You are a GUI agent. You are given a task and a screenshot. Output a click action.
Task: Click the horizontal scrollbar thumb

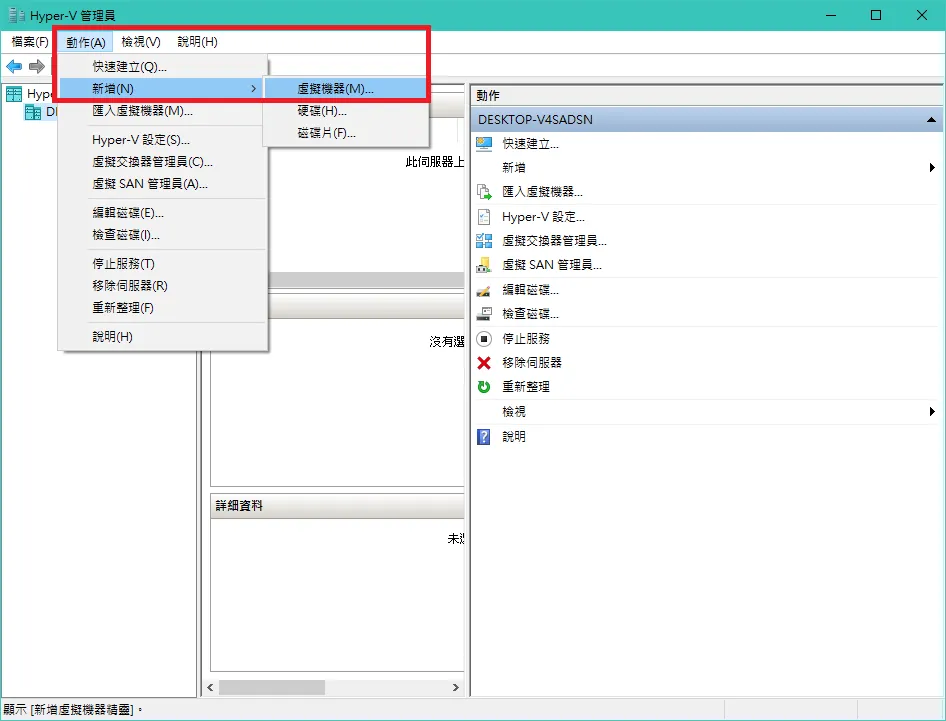271,687
